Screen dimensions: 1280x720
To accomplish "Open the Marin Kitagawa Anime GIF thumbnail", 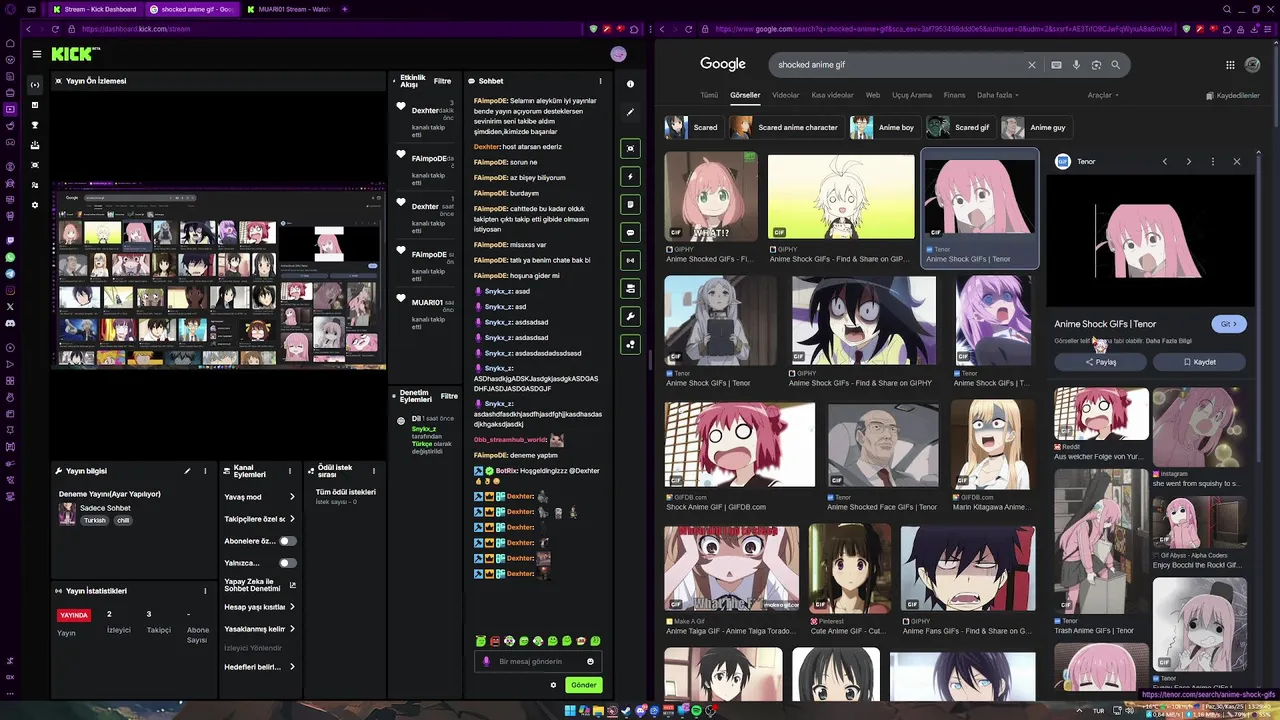I will [993, 444].
